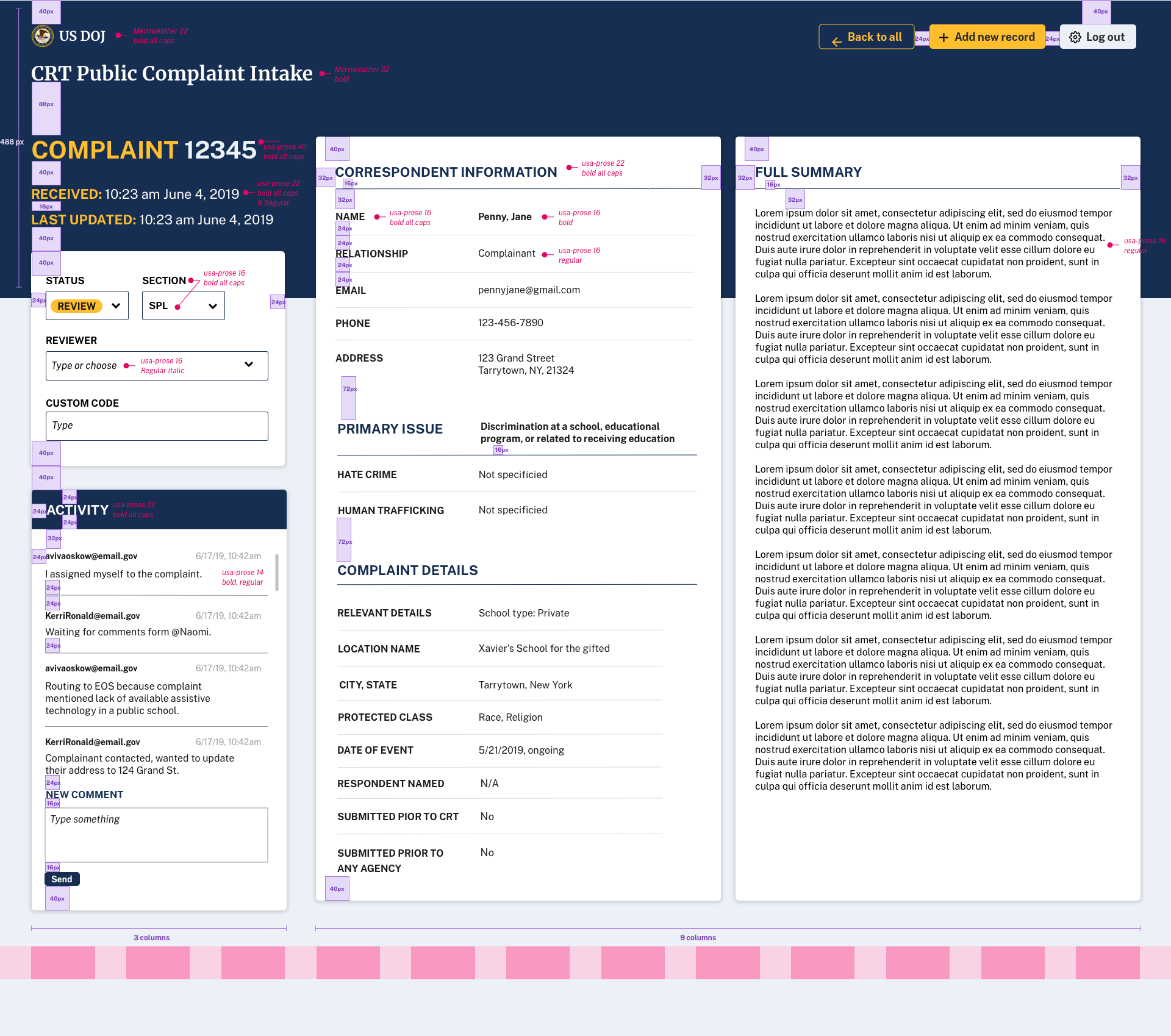Click the Log out button
The width and height of the screenshot is (1171, 1036).
[1098, 37]
